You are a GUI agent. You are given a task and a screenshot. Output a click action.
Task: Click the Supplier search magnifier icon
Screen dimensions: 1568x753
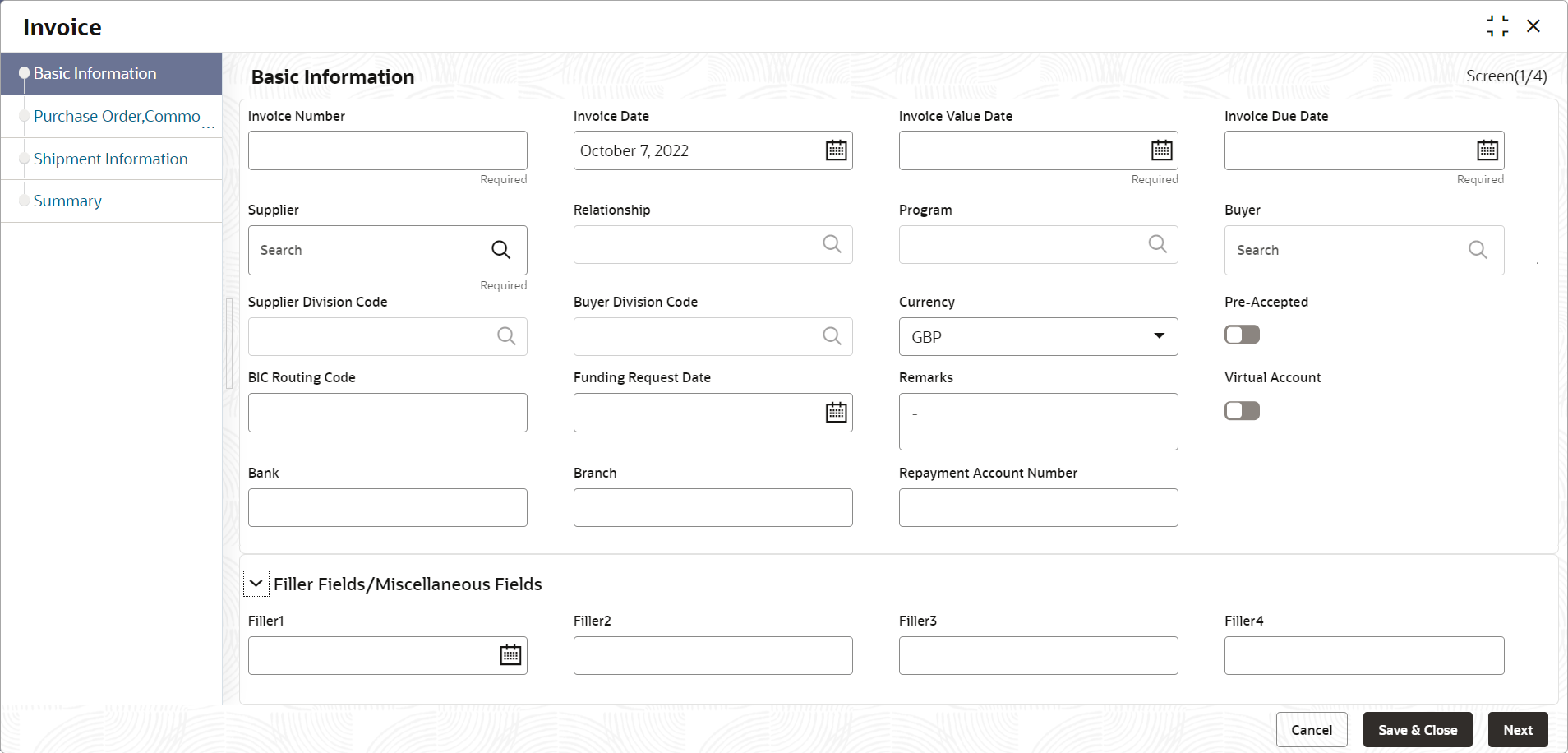click(x=500, y=250)
